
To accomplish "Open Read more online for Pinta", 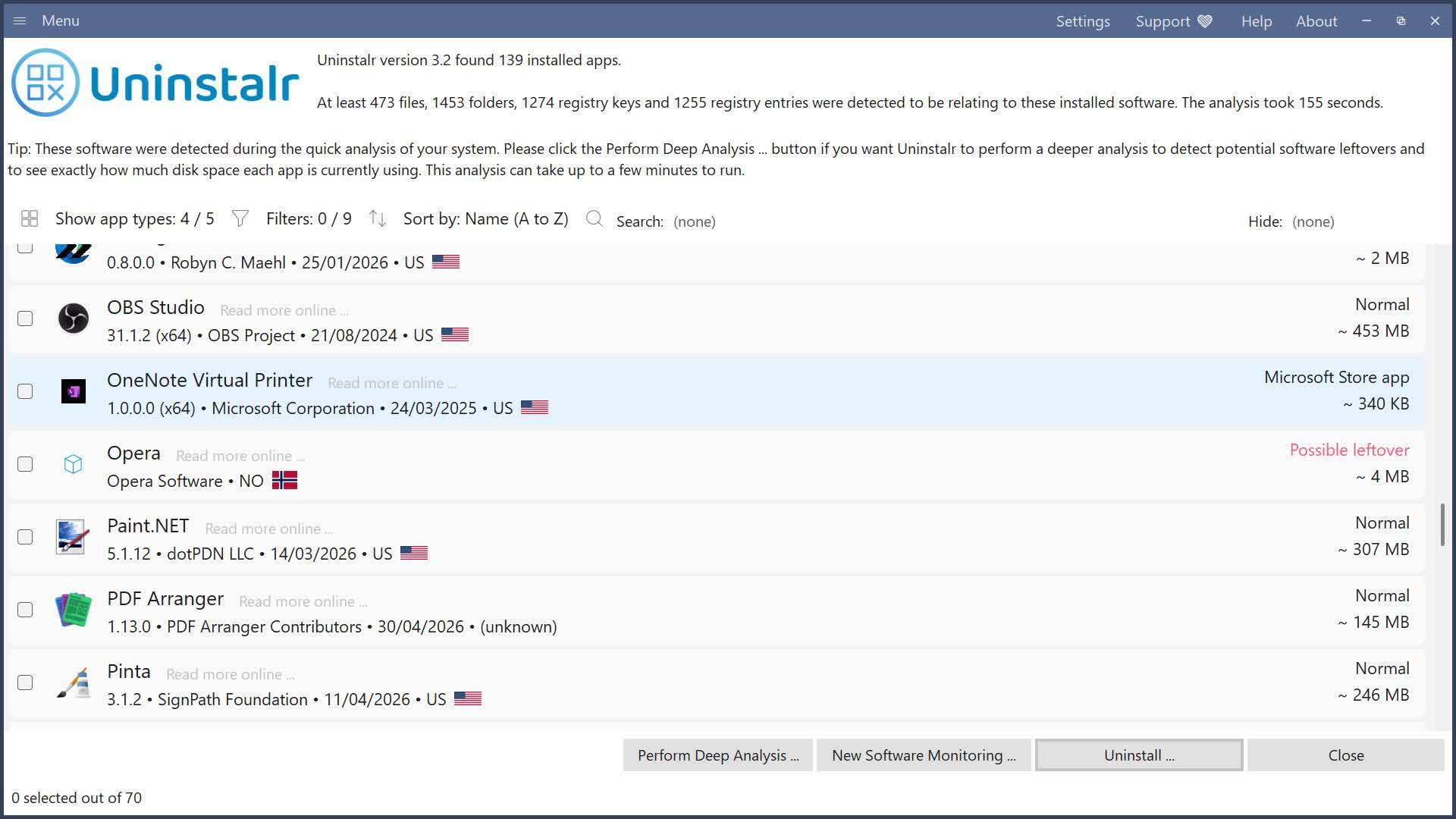I will 231,674.
